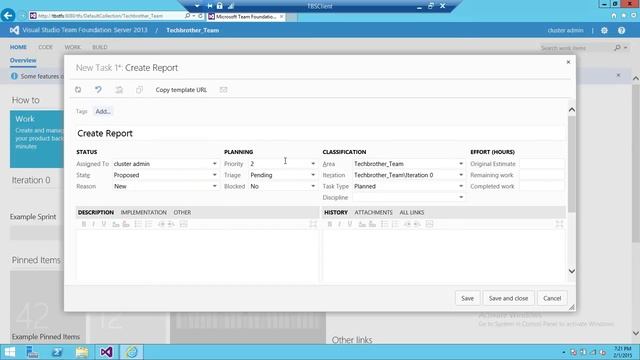640x360 pixels.
Task: Open Visual Studio from the taskbar
Action: pyautogui.click(x=106, y=352)
